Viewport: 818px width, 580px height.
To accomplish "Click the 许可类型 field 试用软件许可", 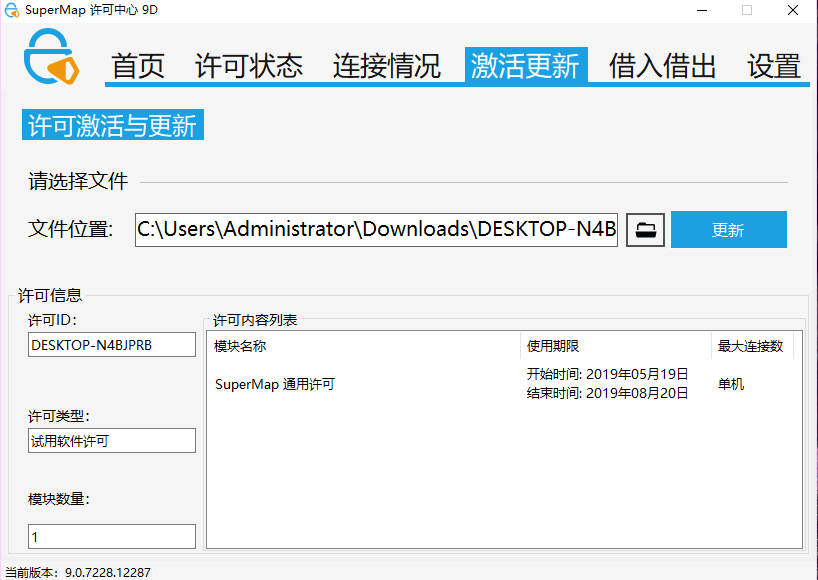I will pyautogui.click(x=112, y=441).
